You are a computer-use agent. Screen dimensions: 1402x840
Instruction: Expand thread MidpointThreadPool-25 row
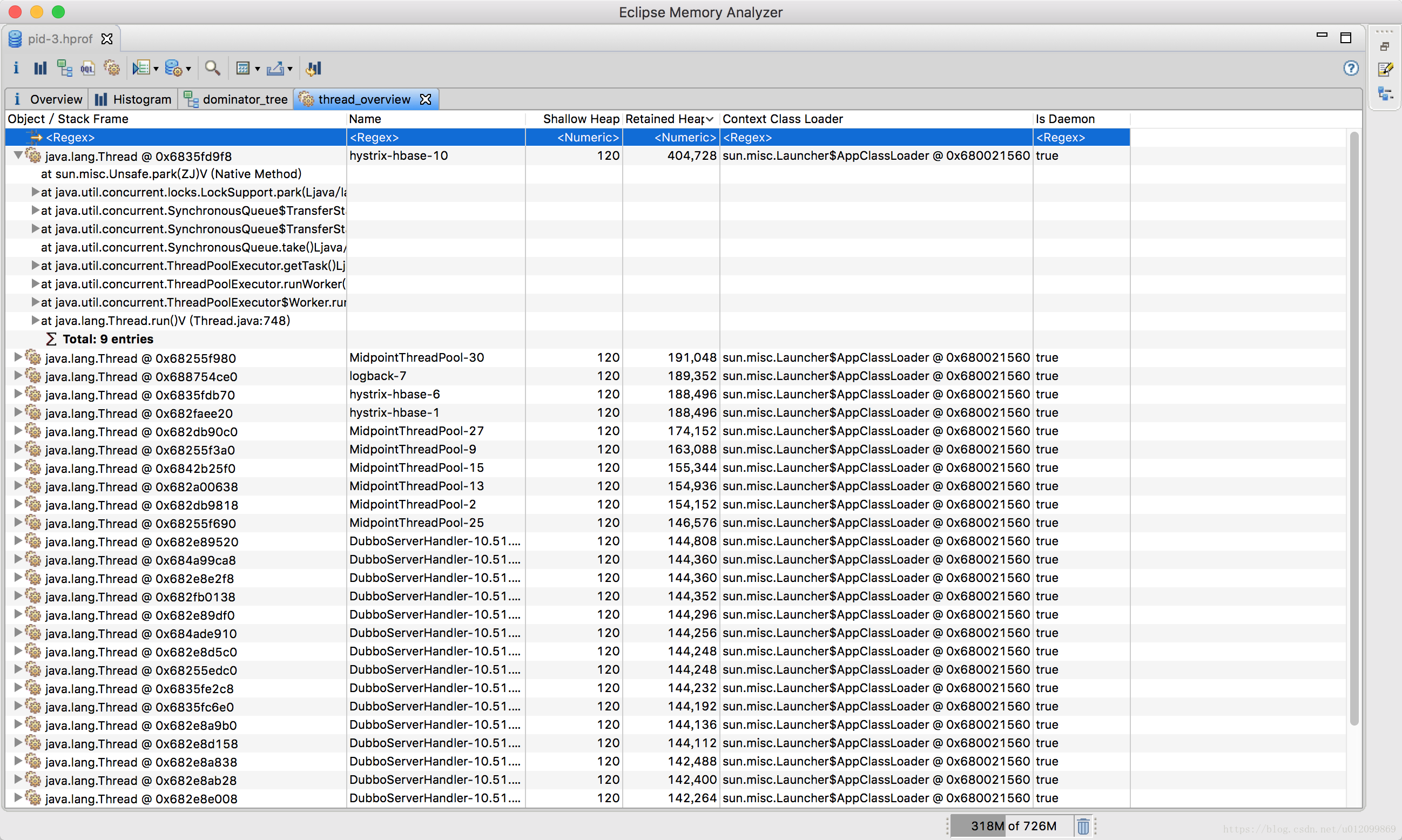coord(18,523)
